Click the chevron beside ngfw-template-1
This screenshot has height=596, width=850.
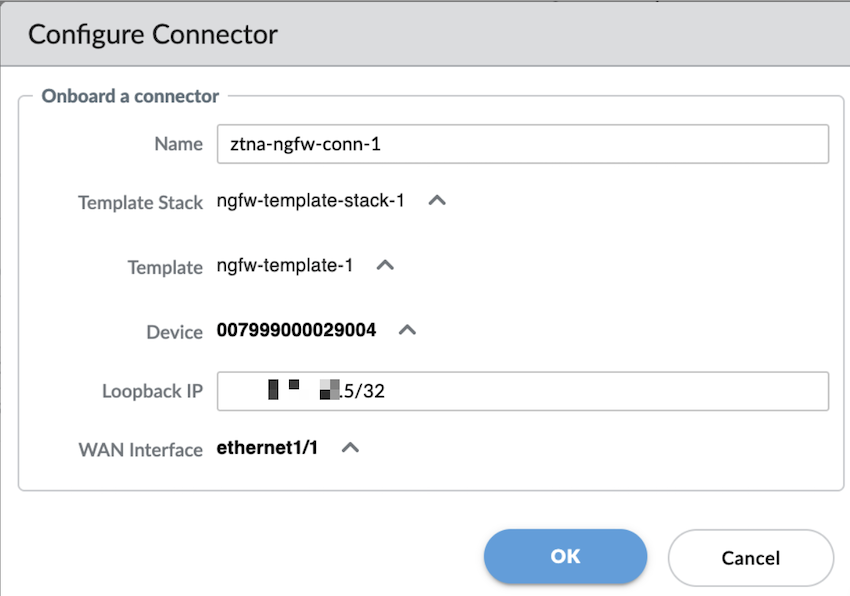[385, 266]
